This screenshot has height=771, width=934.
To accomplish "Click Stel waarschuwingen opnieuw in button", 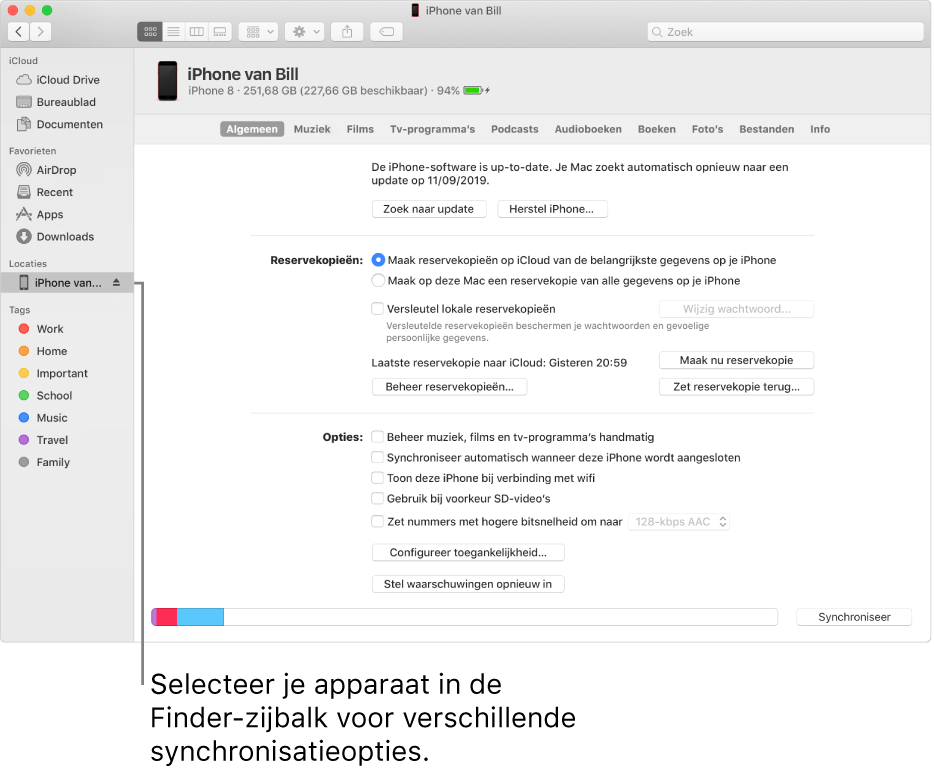I will [468, 584].
